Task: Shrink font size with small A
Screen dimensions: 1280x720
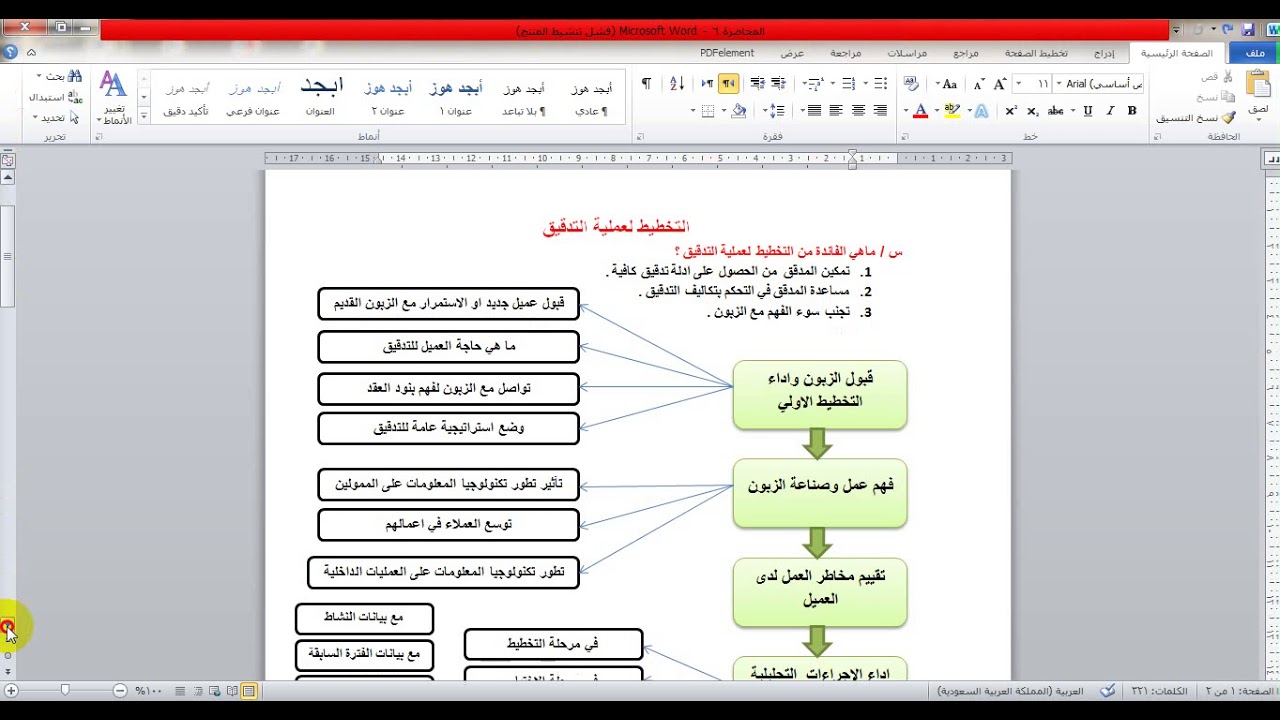Action: [980, 84]
